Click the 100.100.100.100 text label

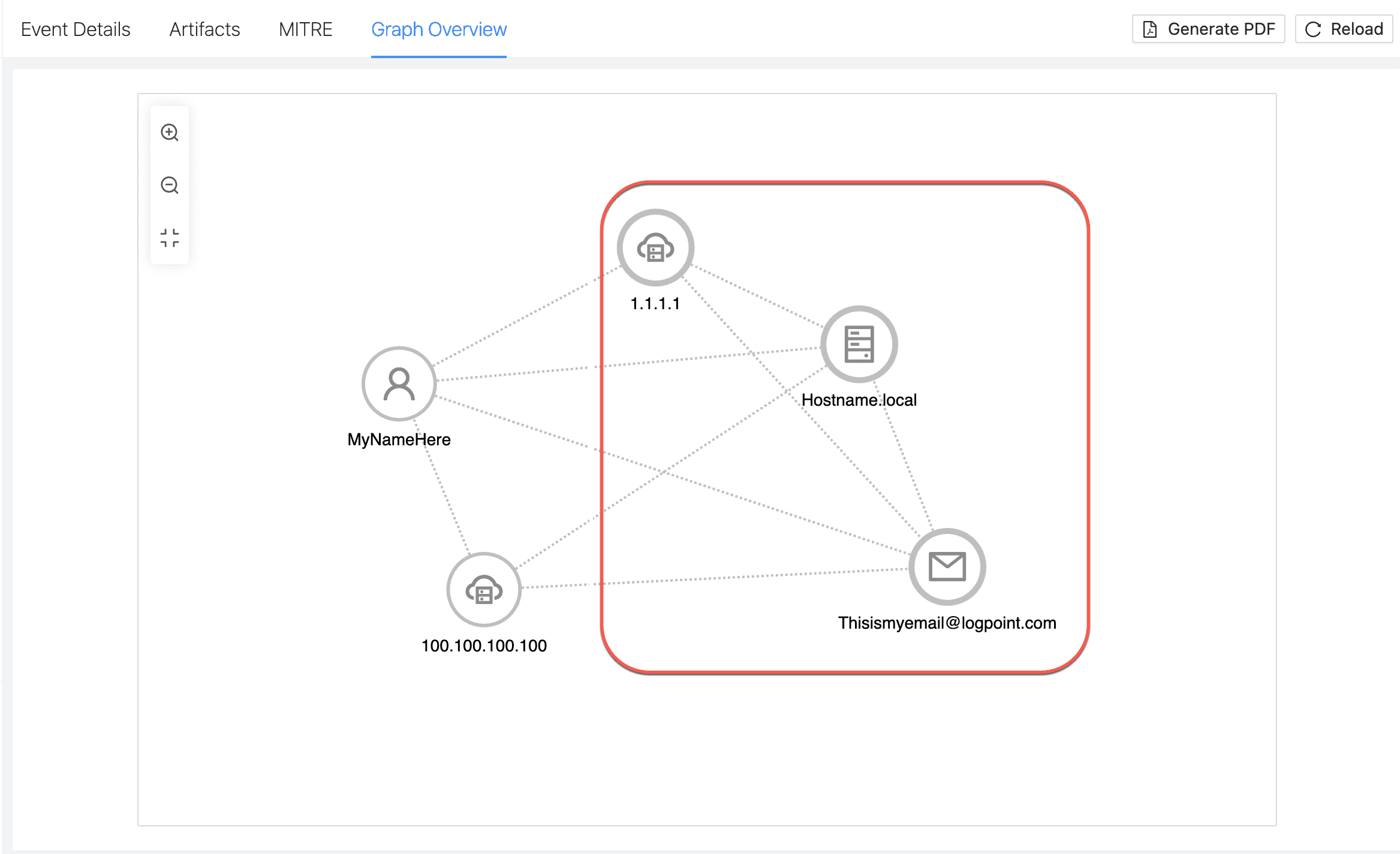pyautogui.click(x=484, y=645)
